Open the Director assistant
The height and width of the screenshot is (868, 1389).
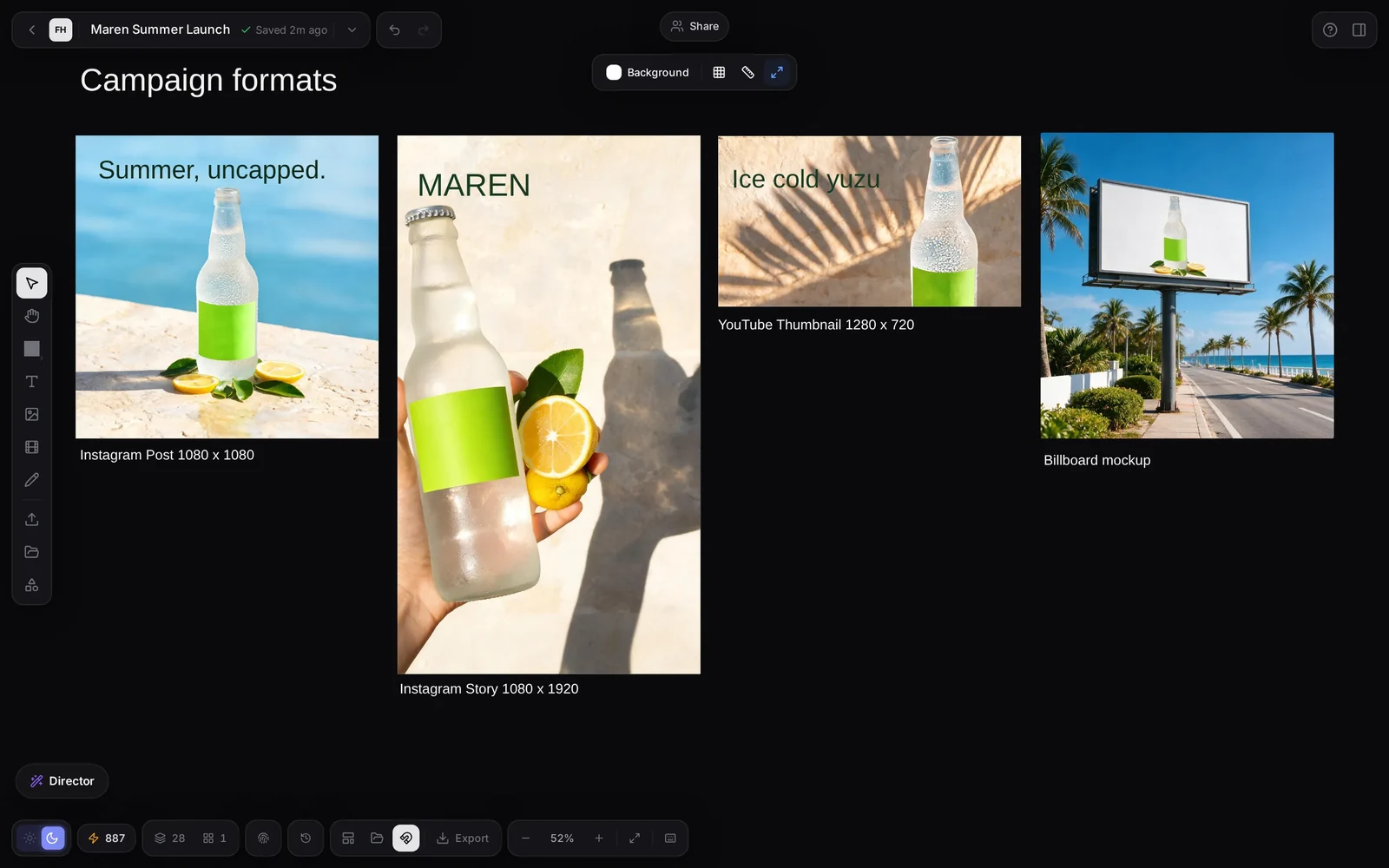coord(63,781)
